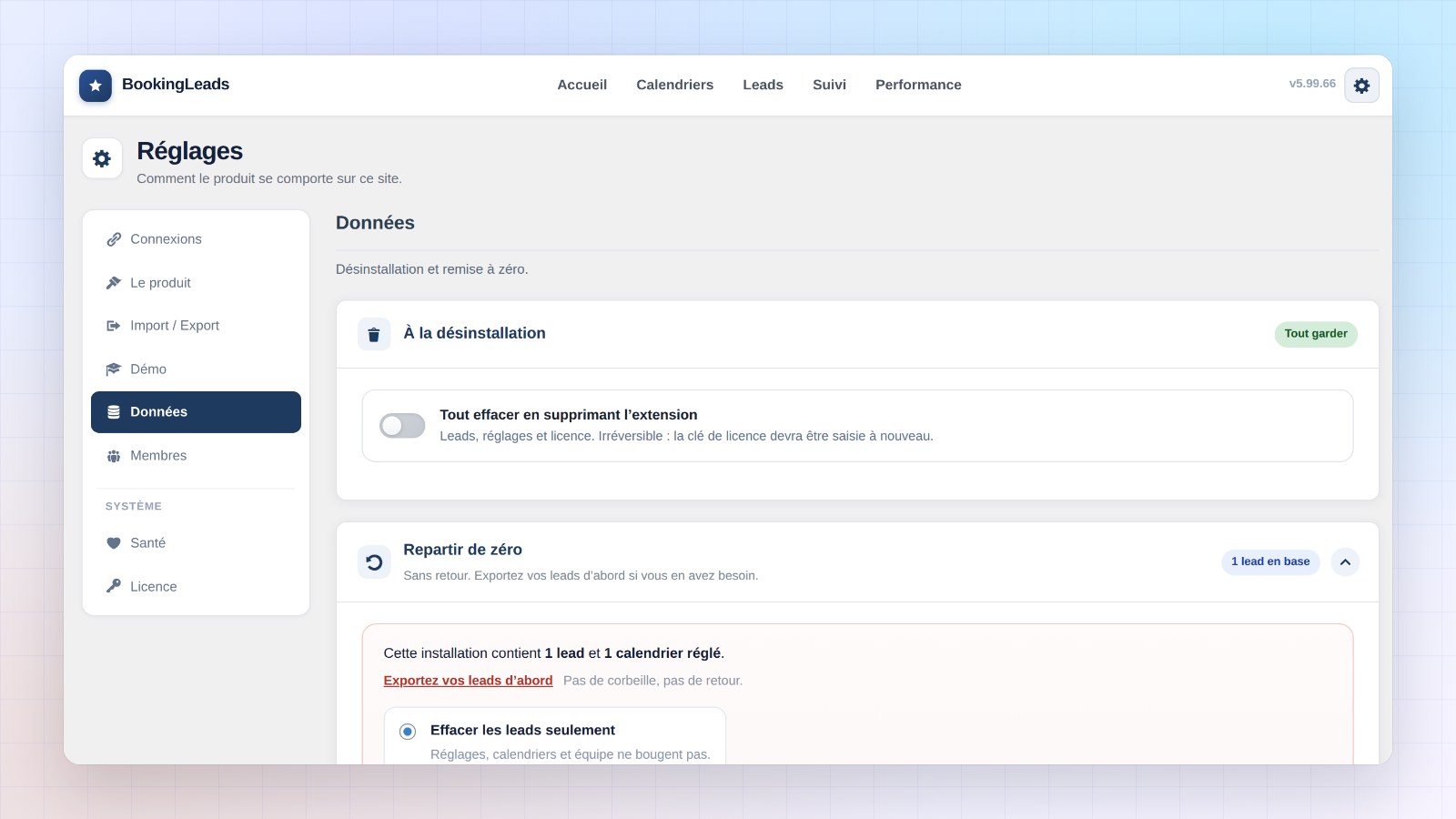
Task: Collapse the Repartir de zéro section chevron
Action: pyautogui.click(x=1345, y=561)
